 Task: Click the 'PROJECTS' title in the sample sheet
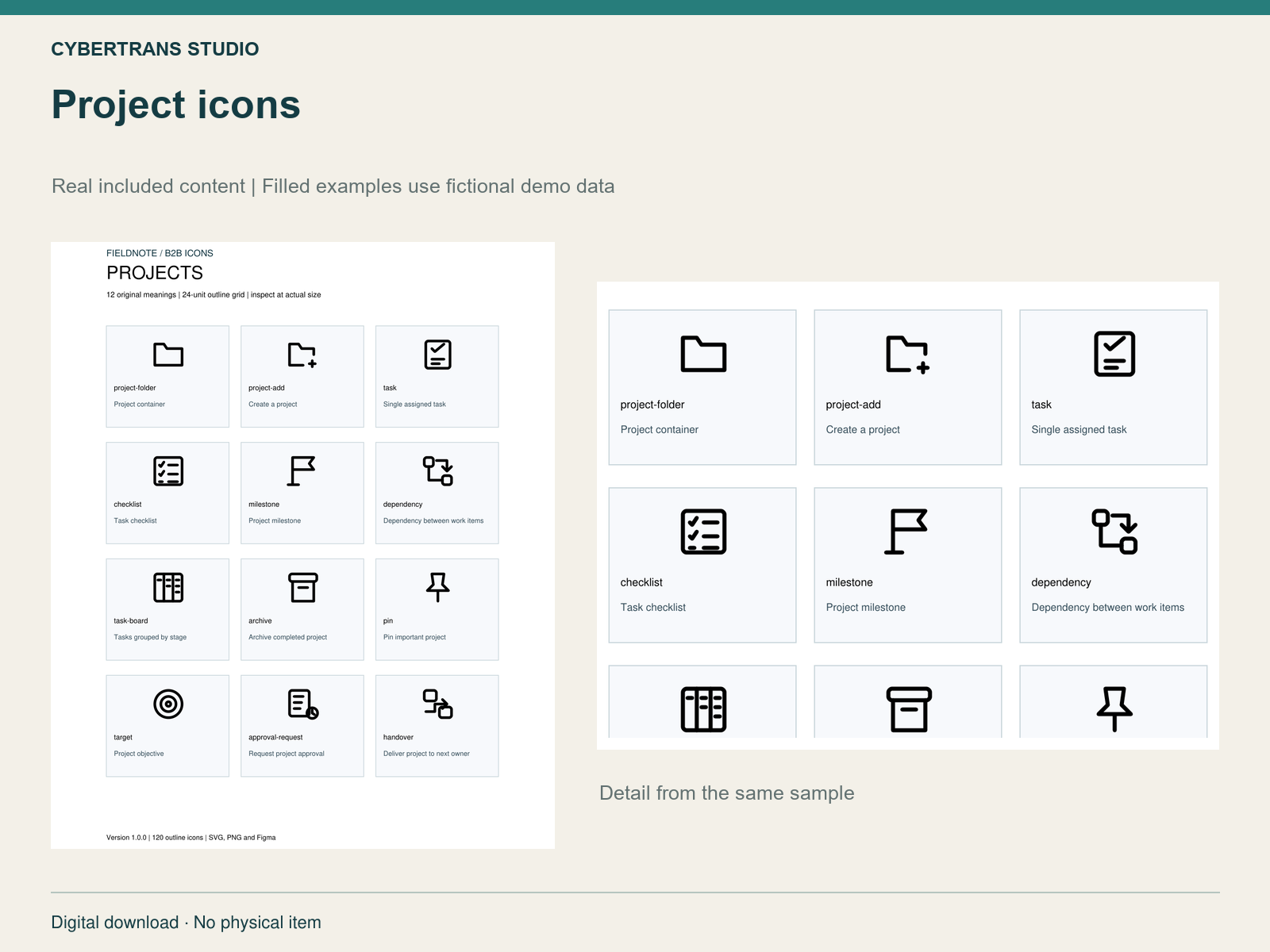coord(155,273)
